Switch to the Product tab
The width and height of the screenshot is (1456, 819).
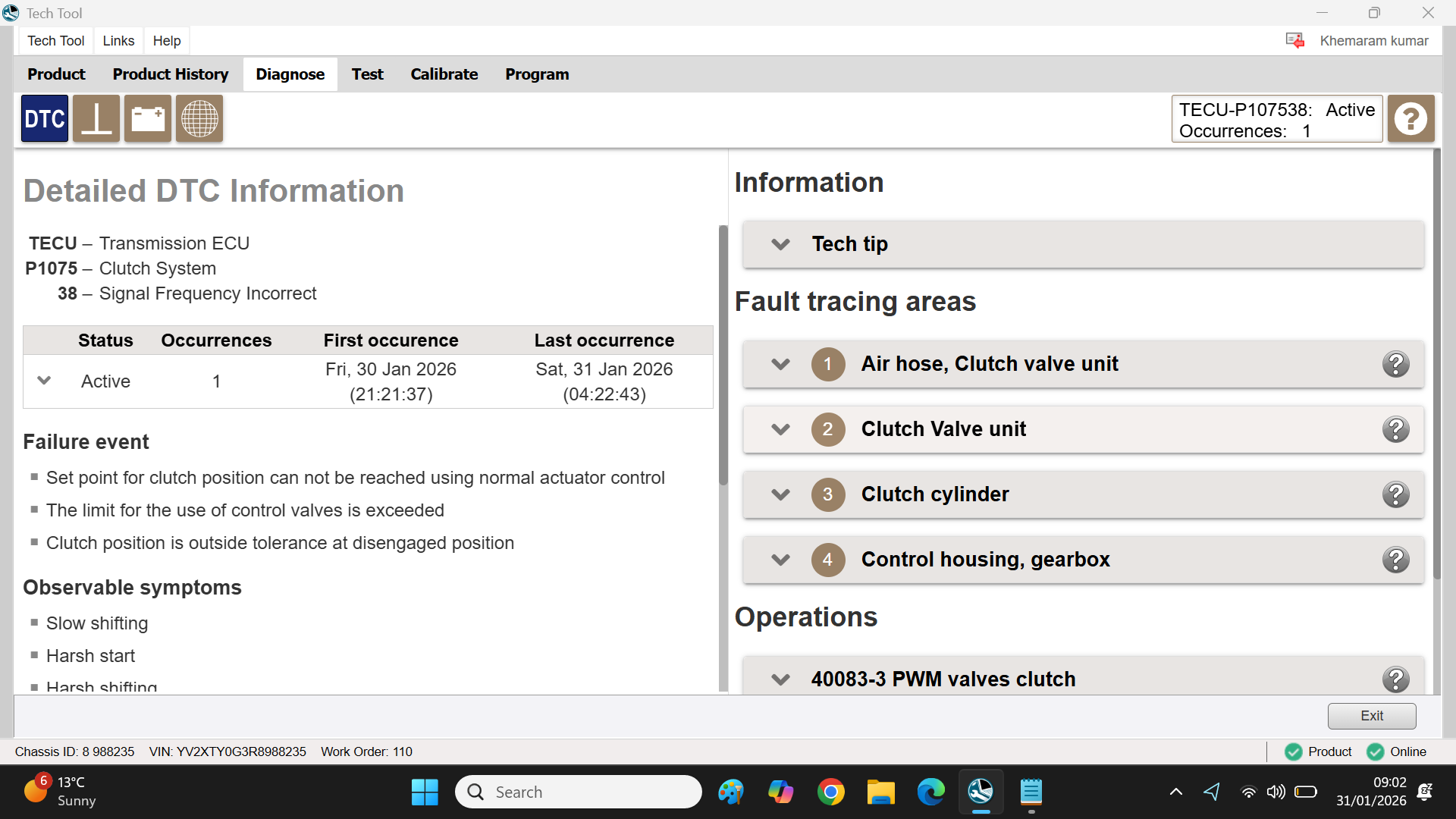click(x=56, y=74)
